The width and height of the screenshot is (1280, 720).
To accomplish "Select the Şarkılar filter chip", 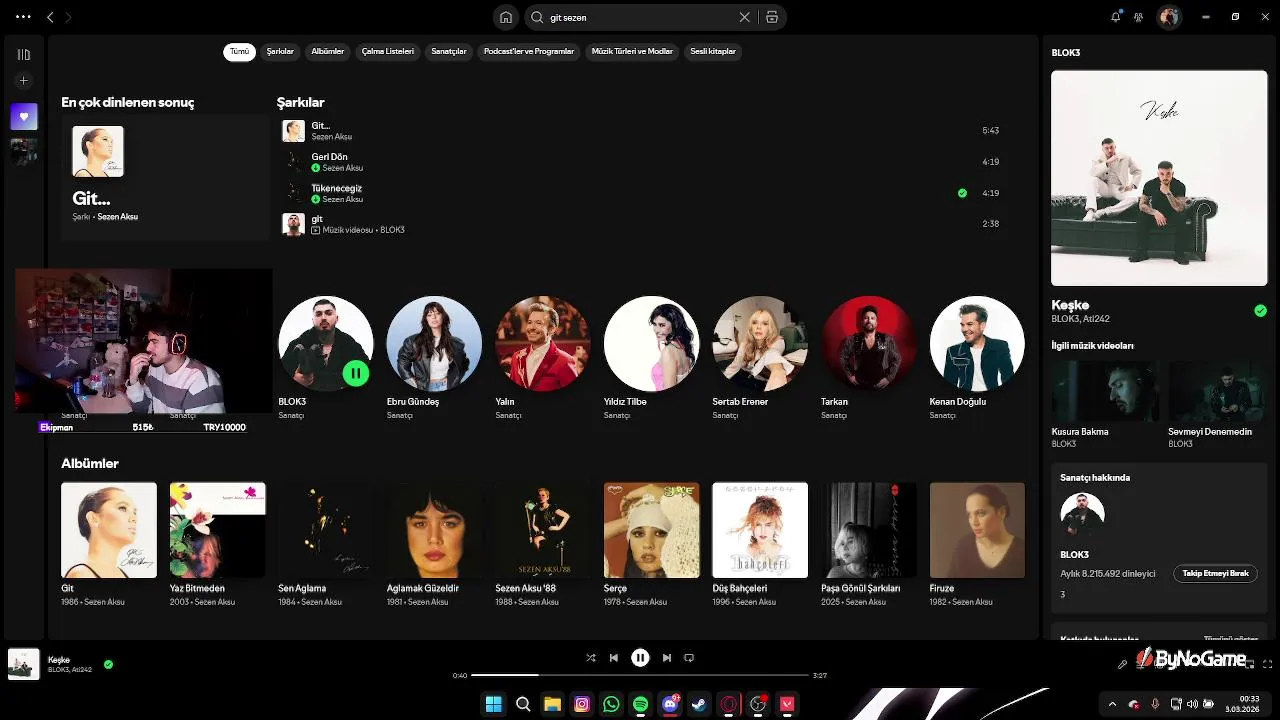I will point(280,51).
